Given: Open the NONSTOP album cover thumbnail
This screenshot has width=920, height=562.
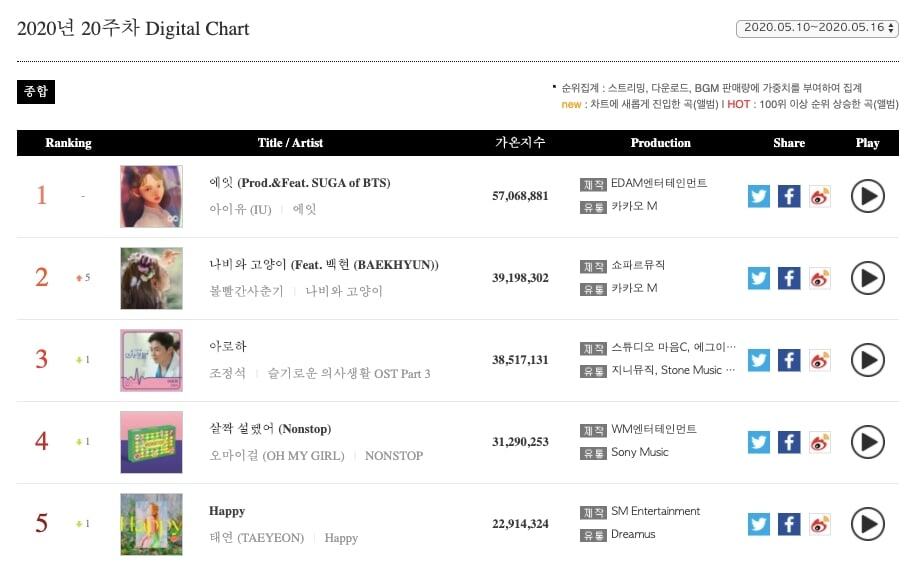Looking at the screenshot, I should point(151,442).
